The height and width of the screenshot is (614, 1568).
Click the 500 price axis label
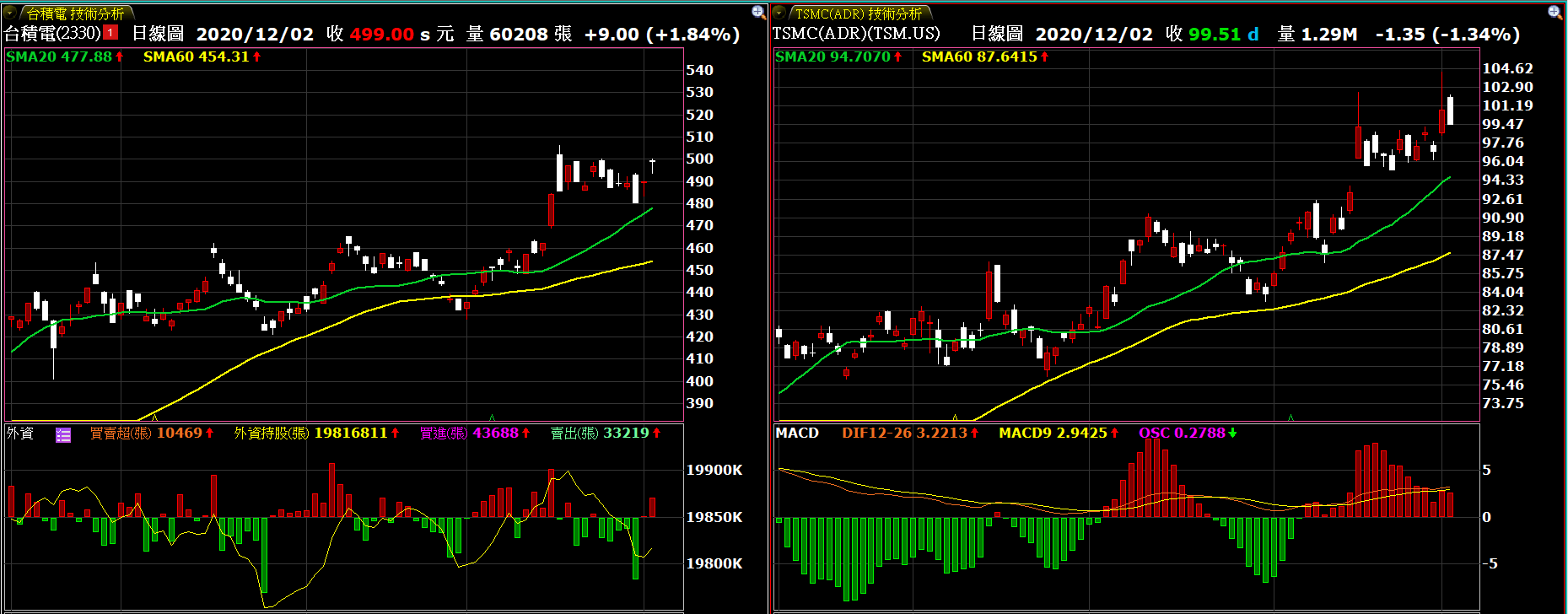[699, 159]
